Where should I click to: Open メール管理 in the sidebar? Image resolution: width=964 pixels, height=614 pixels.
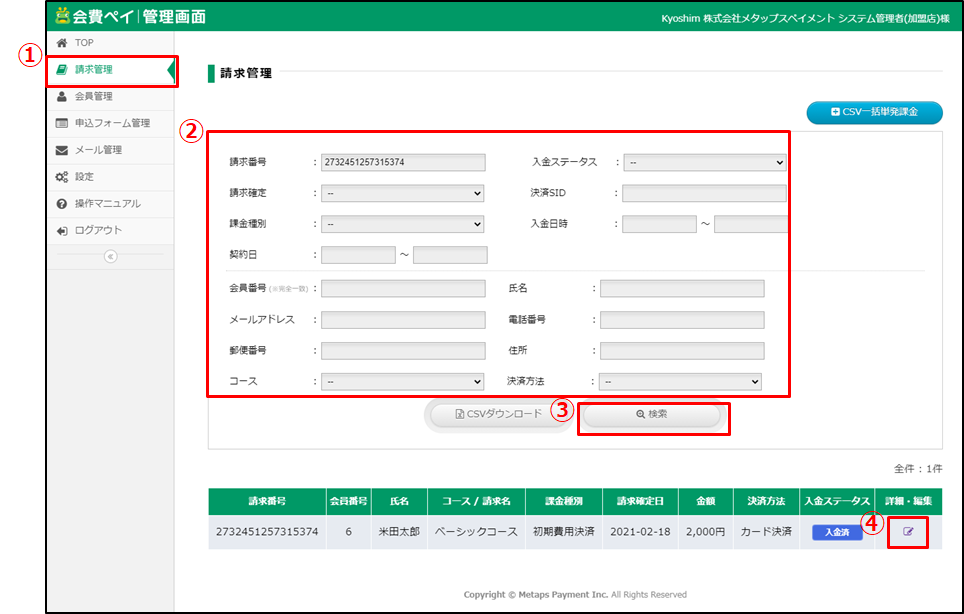coord(97,150)
